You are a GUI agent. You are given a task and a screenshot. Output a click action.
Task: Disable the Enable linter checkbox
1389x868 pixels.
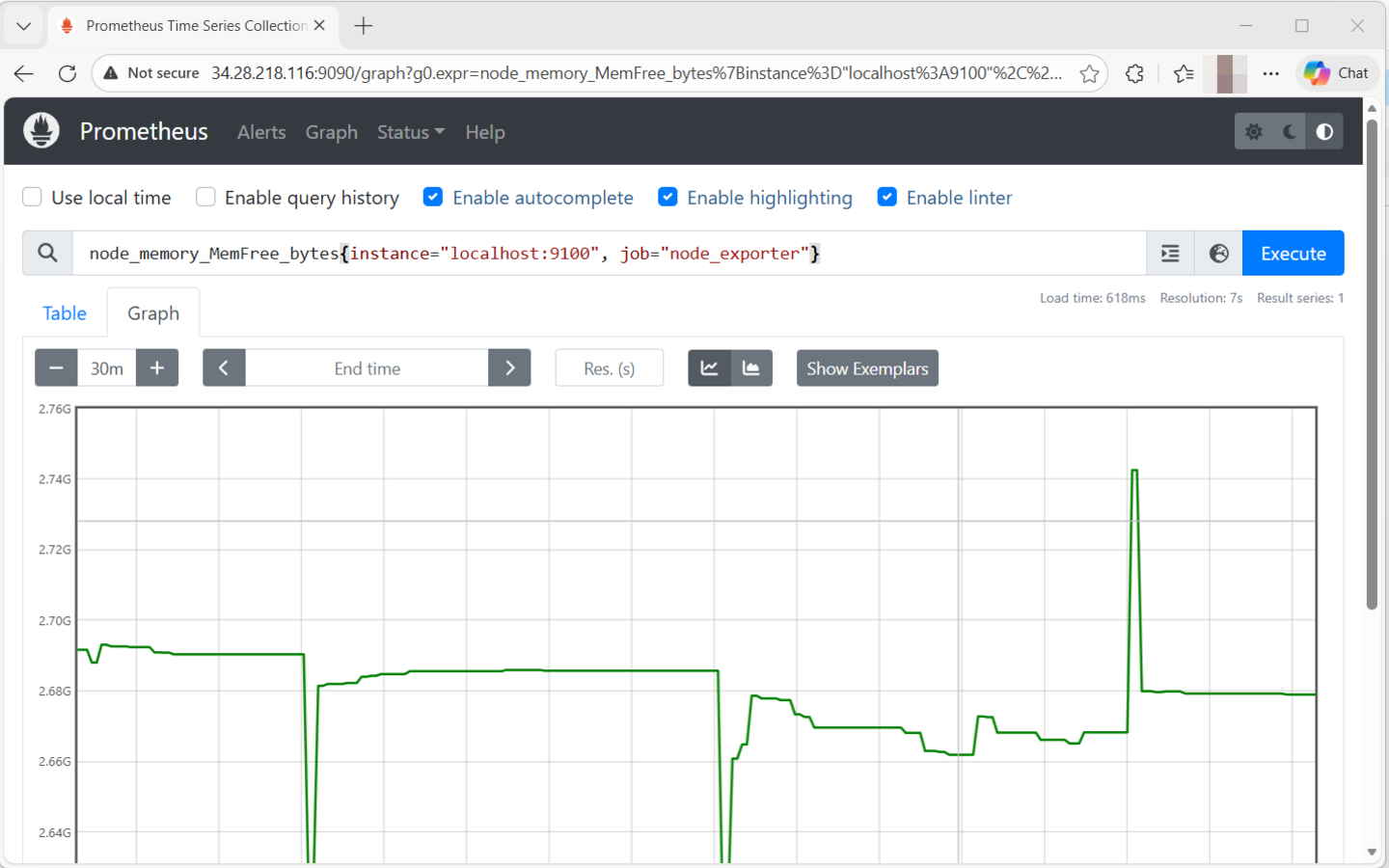point(886,197)
